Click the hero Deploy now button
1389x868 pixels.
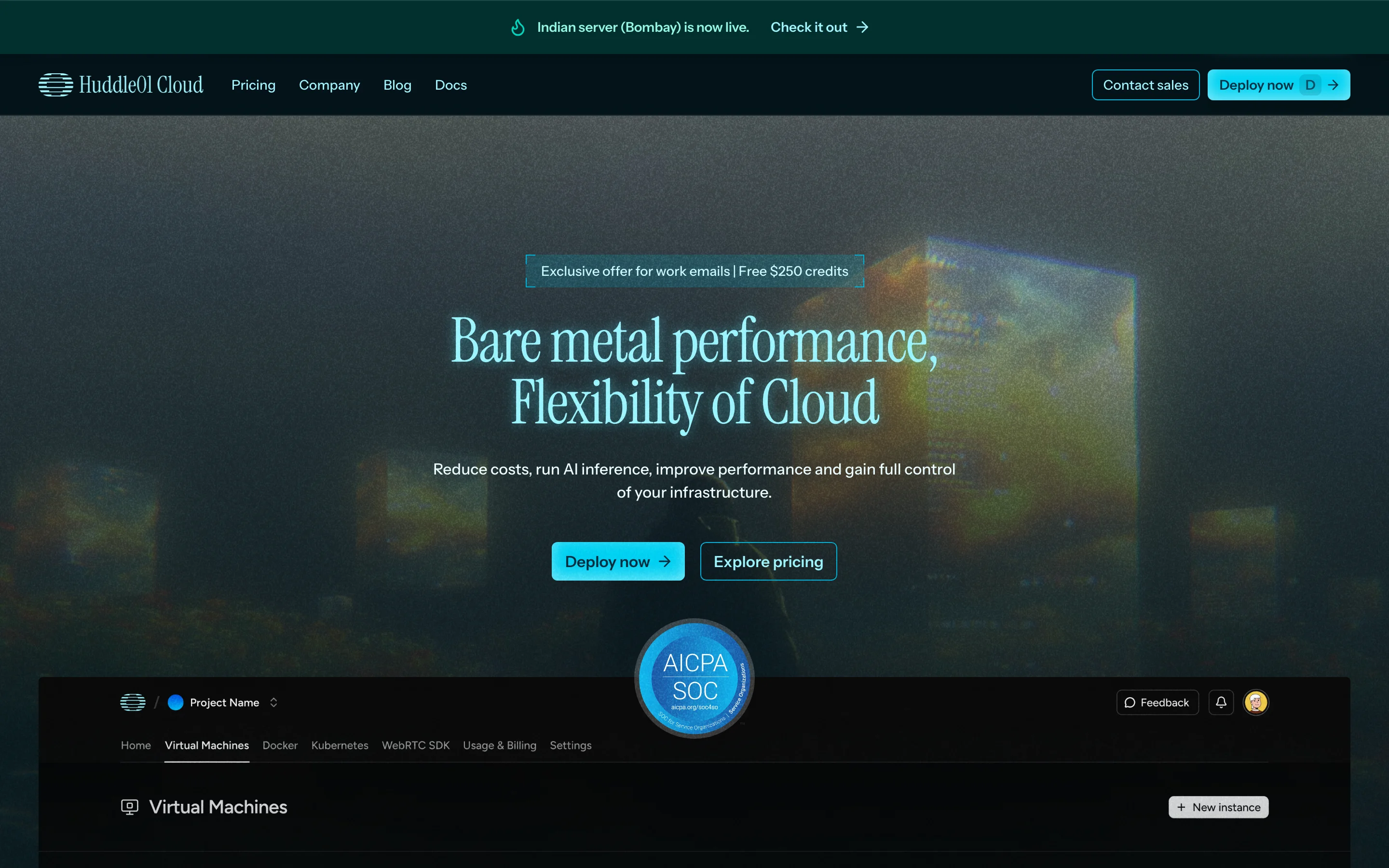(618, 561)
